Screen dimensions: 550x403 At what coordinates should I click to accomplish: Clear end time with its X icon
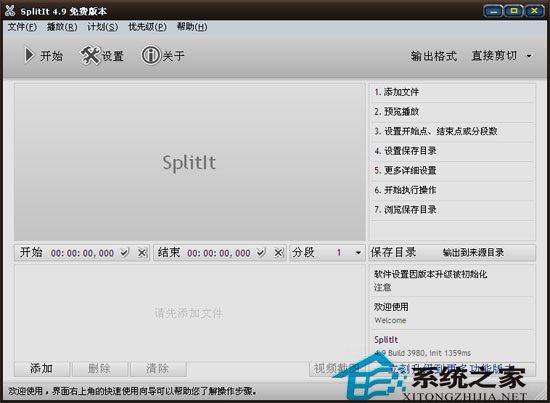point(279,253)
